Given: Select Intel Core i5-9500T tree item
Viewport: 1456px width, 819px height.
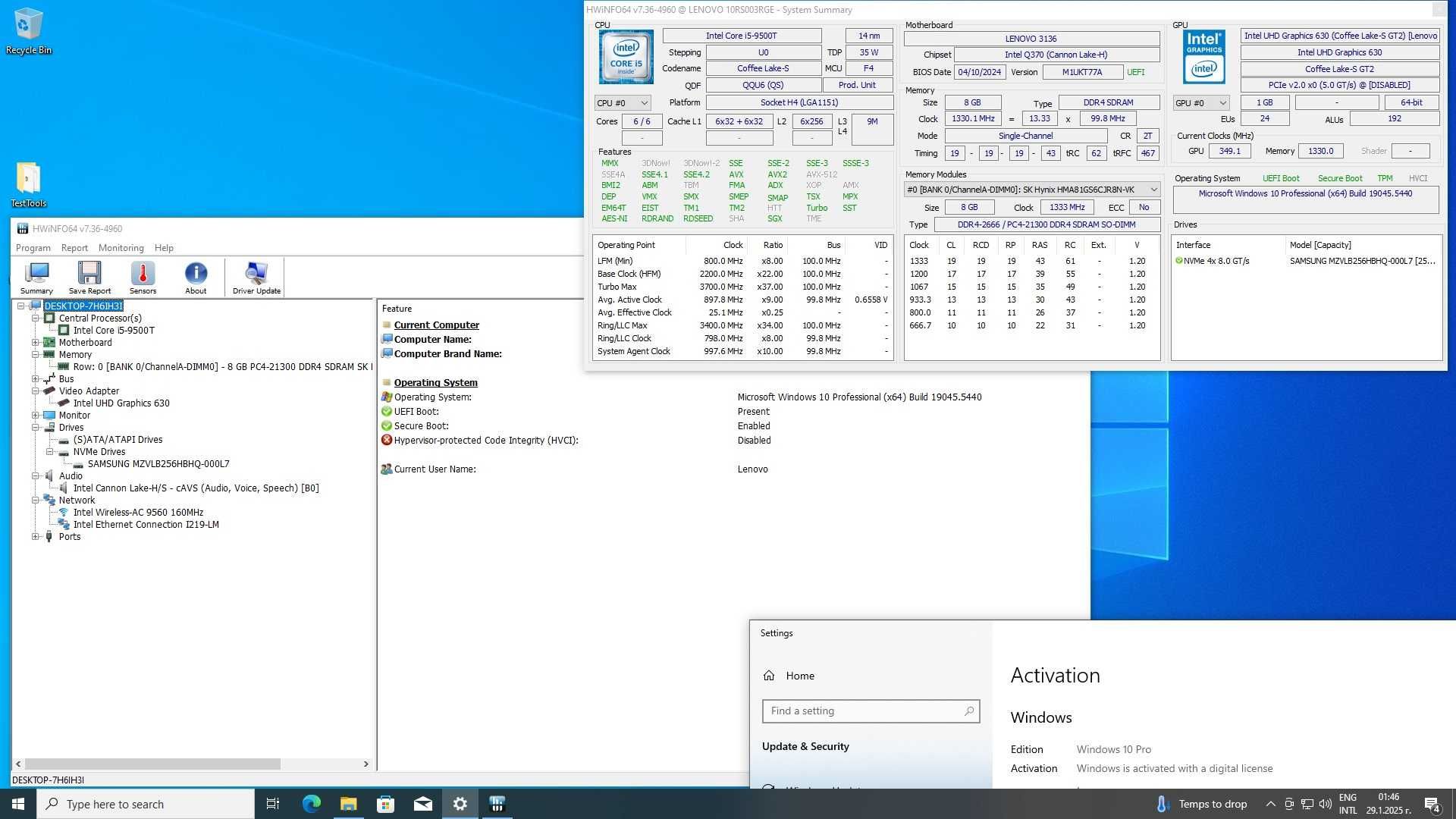Looking at the screenshot, I should [114, 331].
